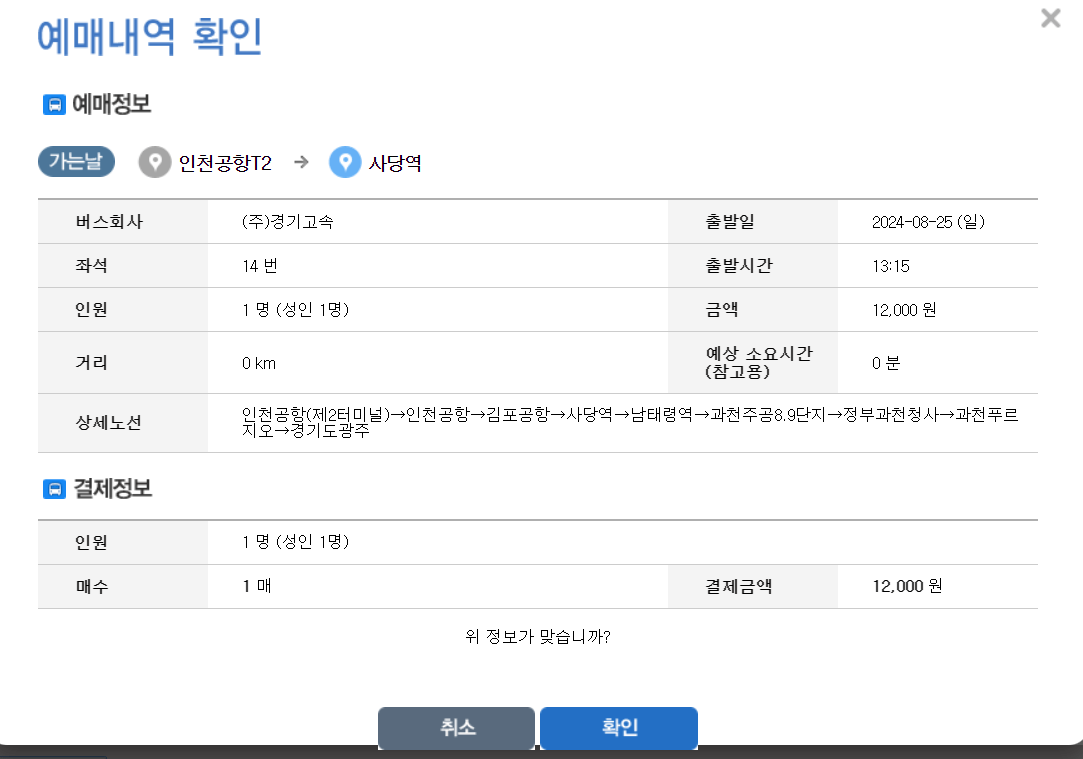Click the bus icon beside 예매정보

click(x=54, y=104)
